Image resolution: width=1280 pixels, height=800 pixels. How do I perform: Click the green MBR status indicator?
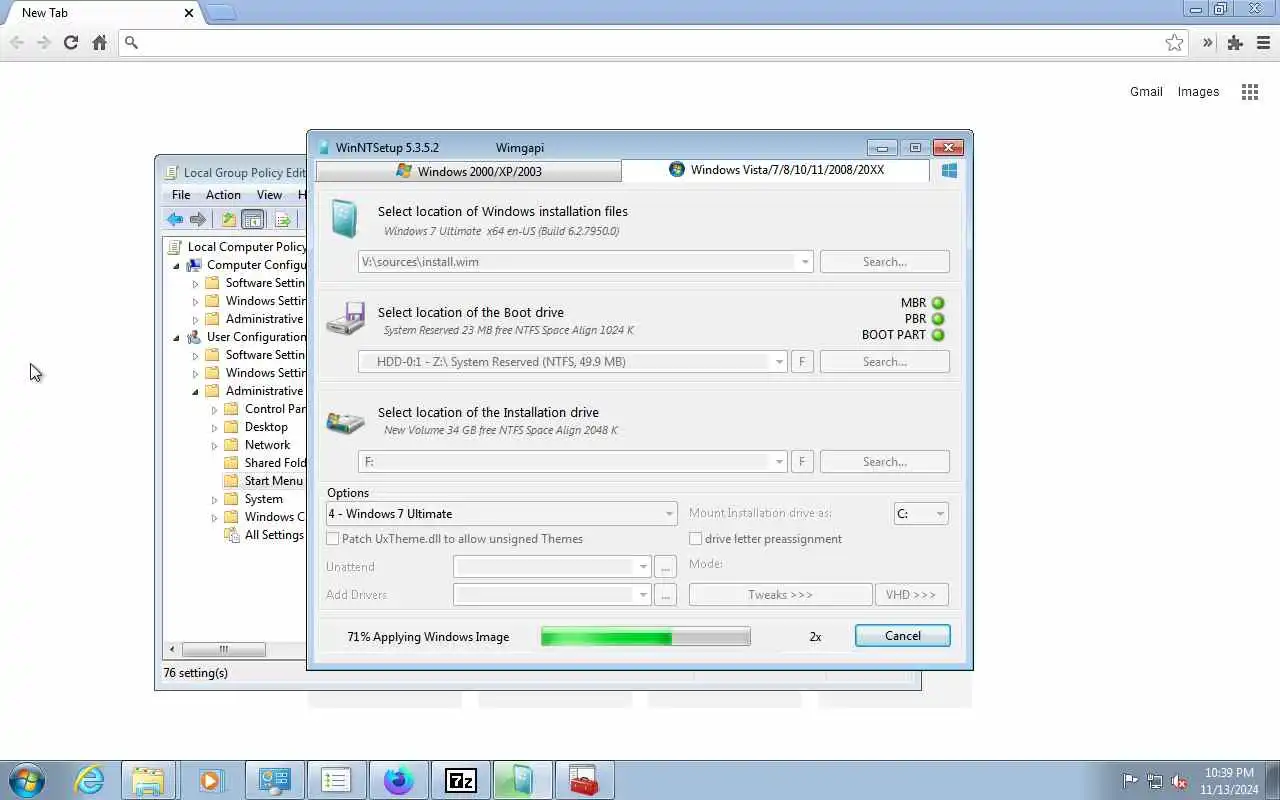coord(938,303)
